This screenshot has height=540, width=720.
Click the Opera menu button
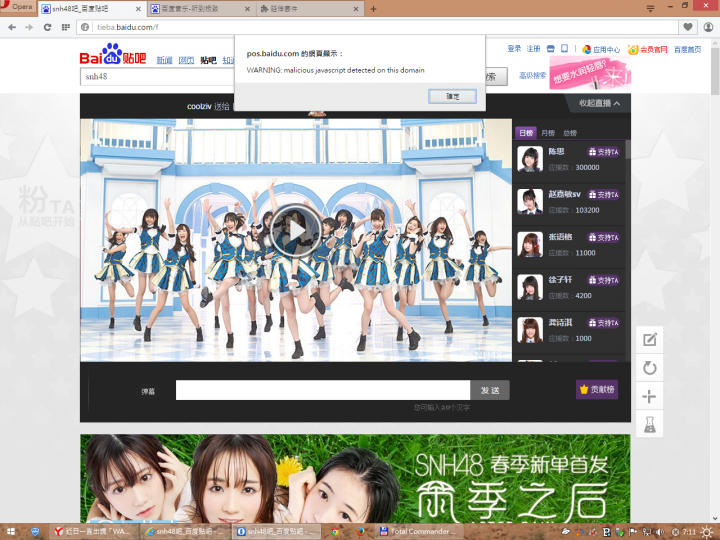point(18,6)
